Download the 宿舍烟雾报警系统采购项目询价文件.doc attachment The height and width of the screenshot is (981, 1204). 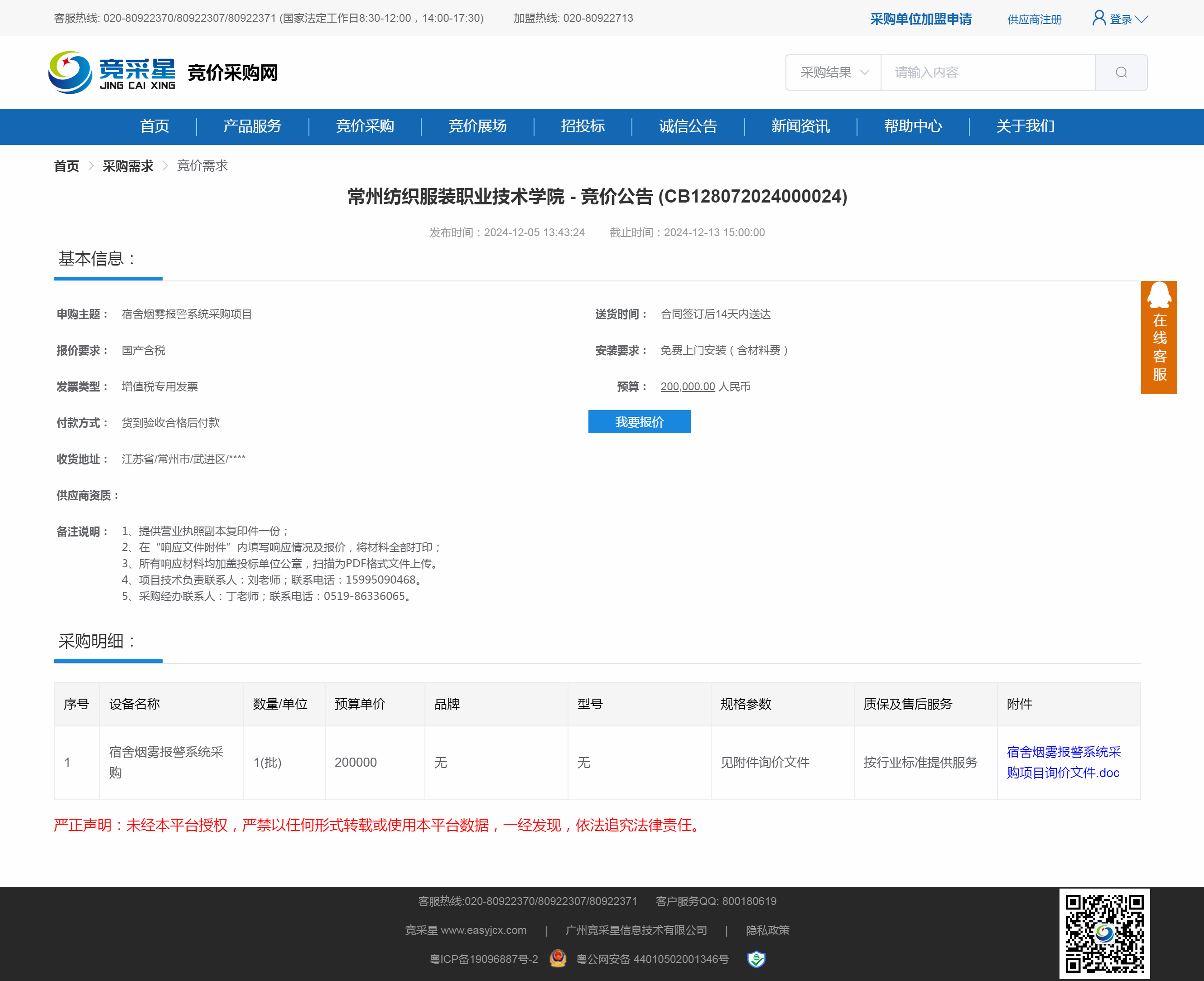coord(1063,762)
